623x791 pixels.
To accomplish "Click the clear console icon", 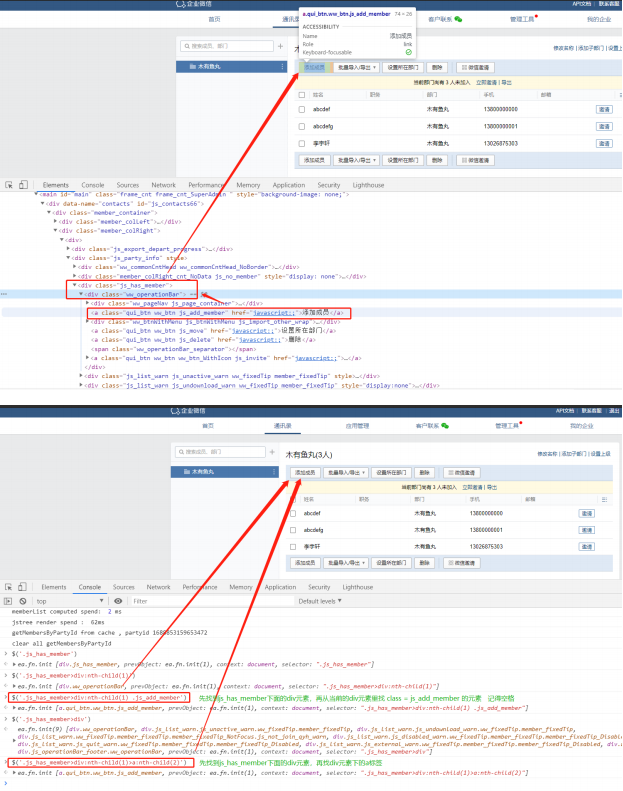I will pyautogui.click(x=23, y=601).
